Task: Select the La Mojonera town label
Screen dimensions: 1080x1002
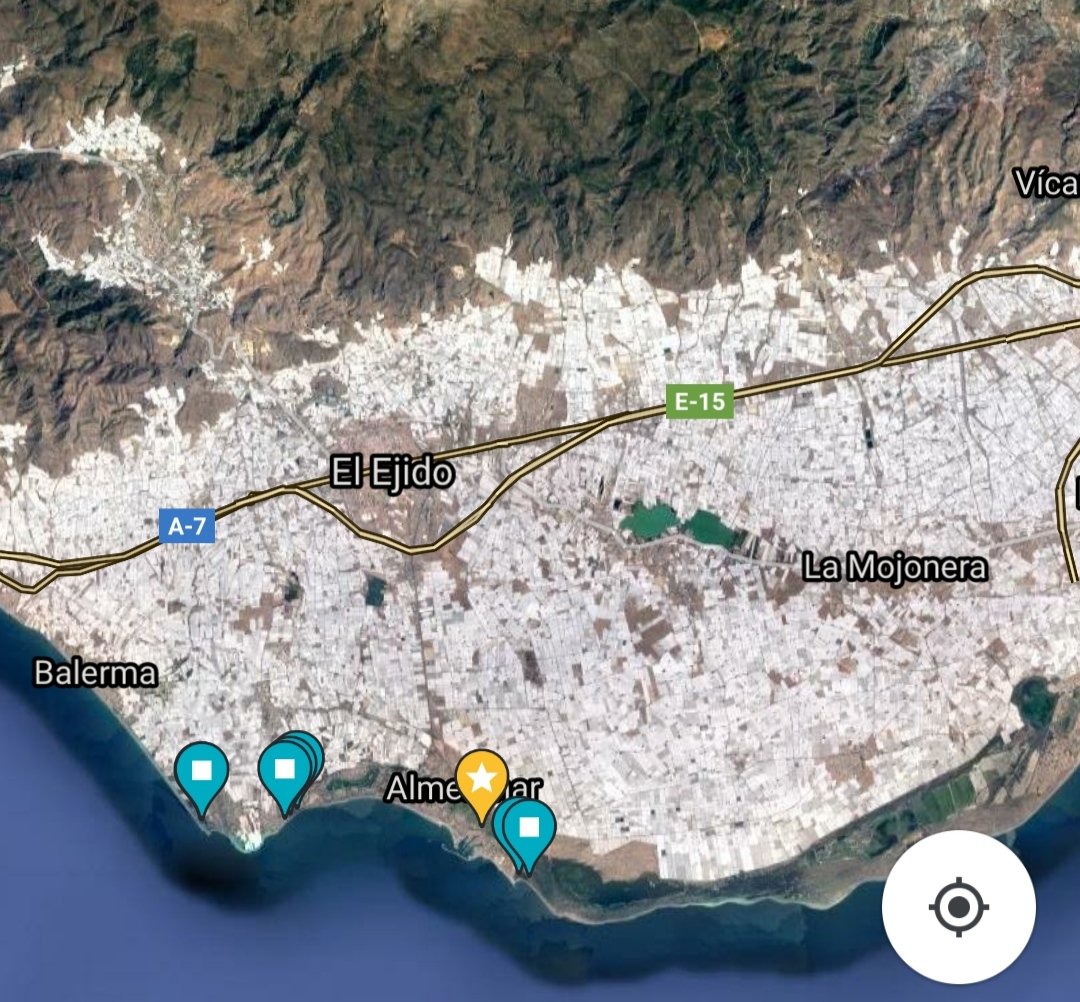Action: [895, 567]
